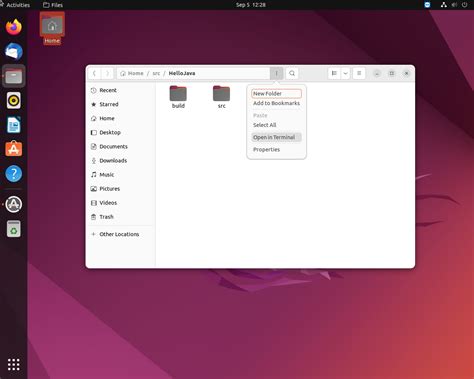Click the list view toggle icon
Screen dimensions: 474x379
334,73
